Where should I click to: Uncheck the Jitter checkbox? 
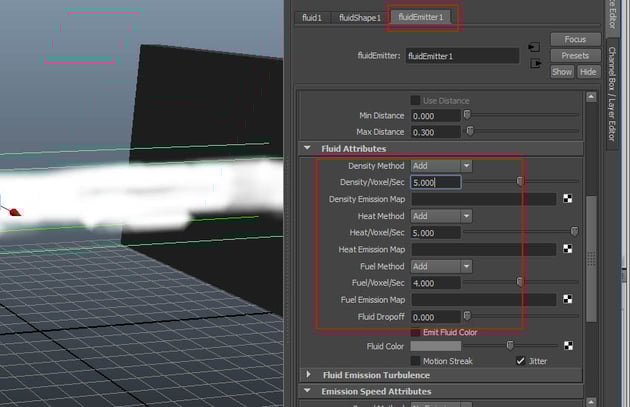(x=520, y=361)
